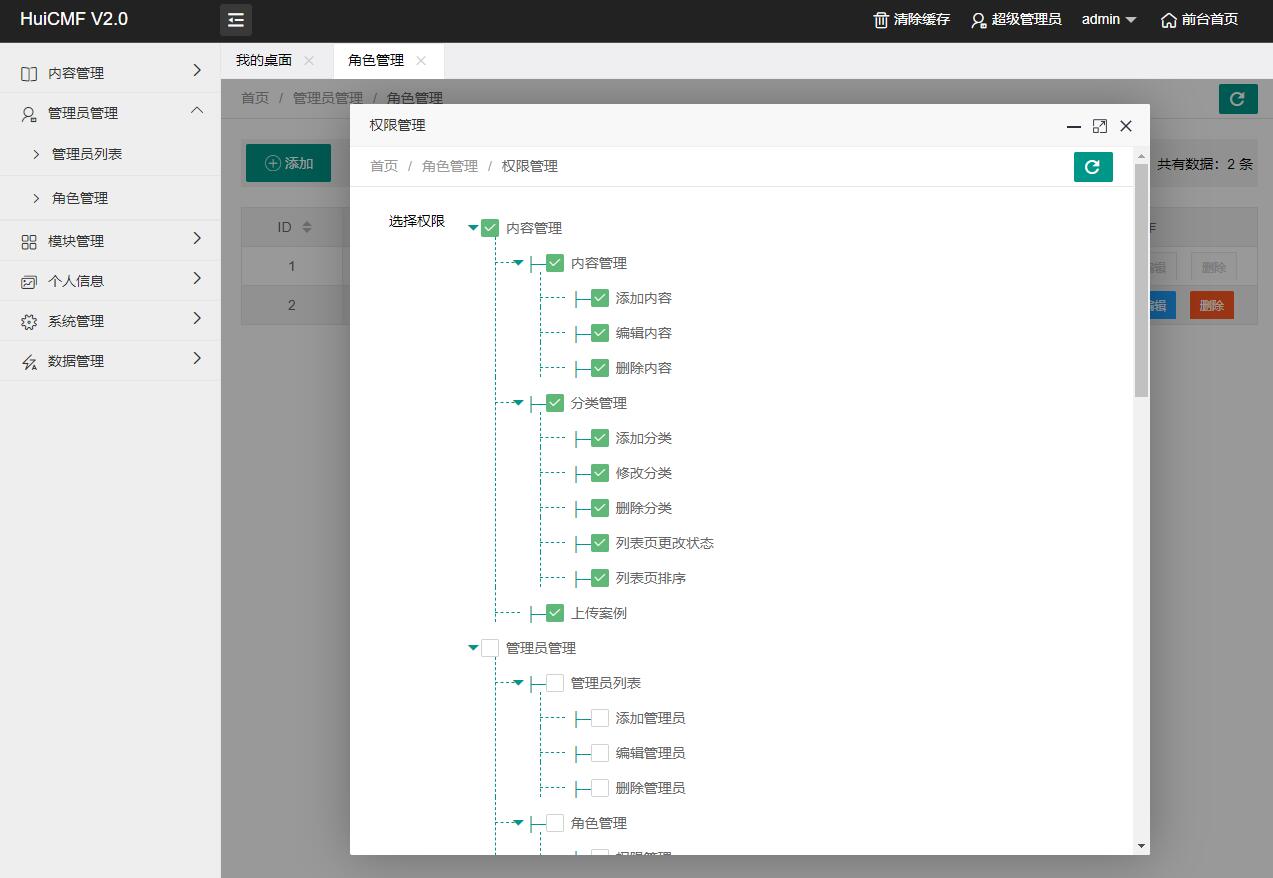This screenshot has width=1273, height=878.
Task: Expand the 模块管理 sidebar menu
Action: pos(197,239)
